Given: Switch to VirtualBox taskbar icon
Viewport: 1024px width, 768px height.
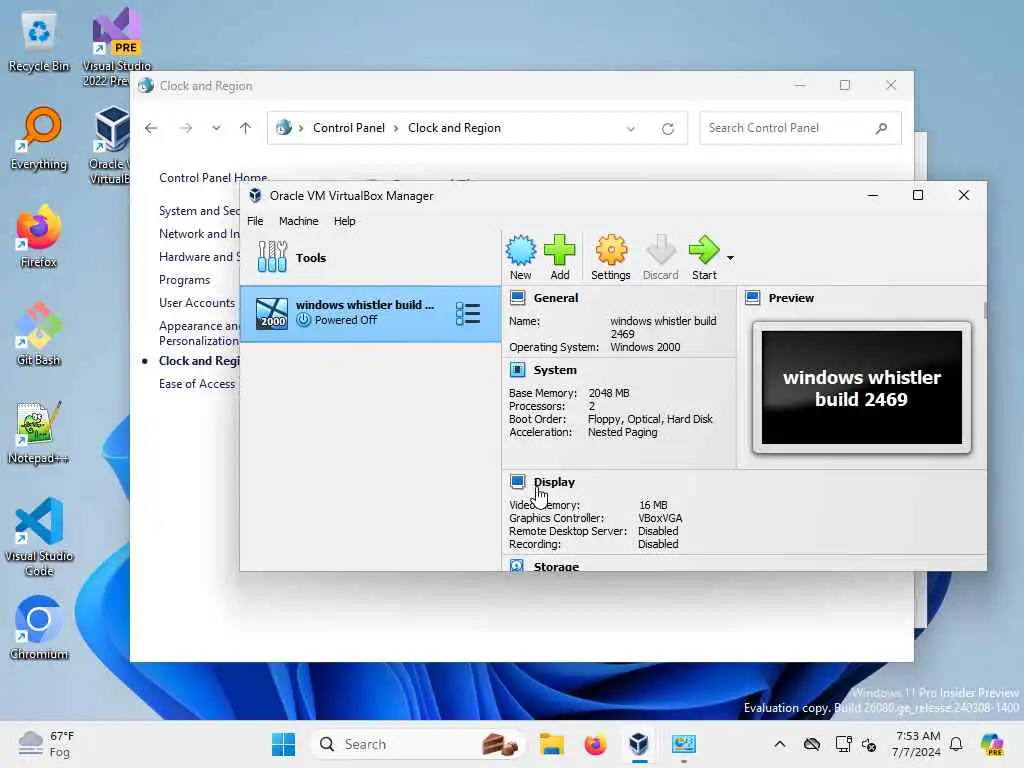Looking at the screenshot, I should 639,744.
